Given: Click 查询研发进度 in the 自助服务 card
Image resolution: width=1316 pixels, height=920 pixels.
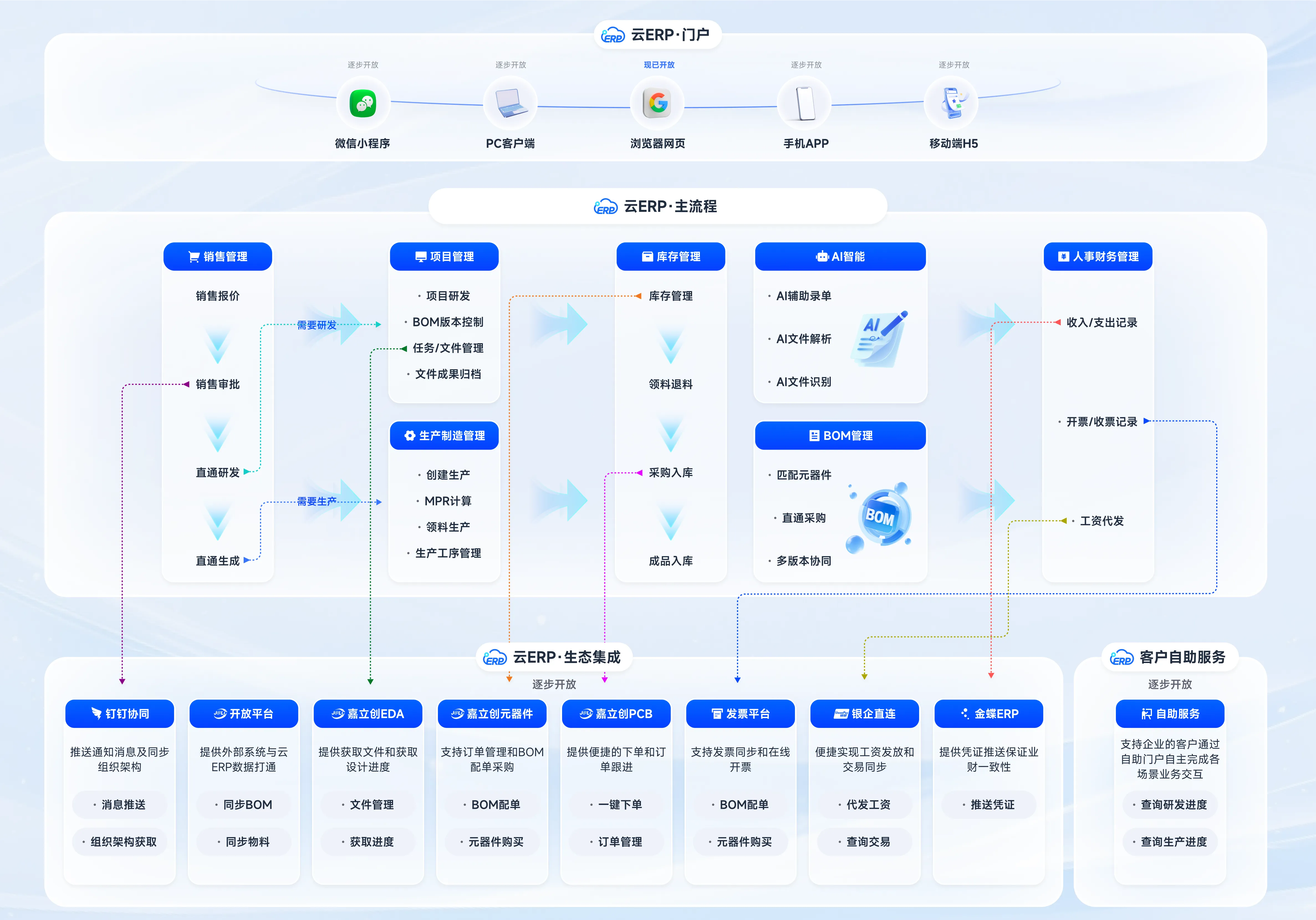Looking at the screenshot, I should (x=1170, y=805).
